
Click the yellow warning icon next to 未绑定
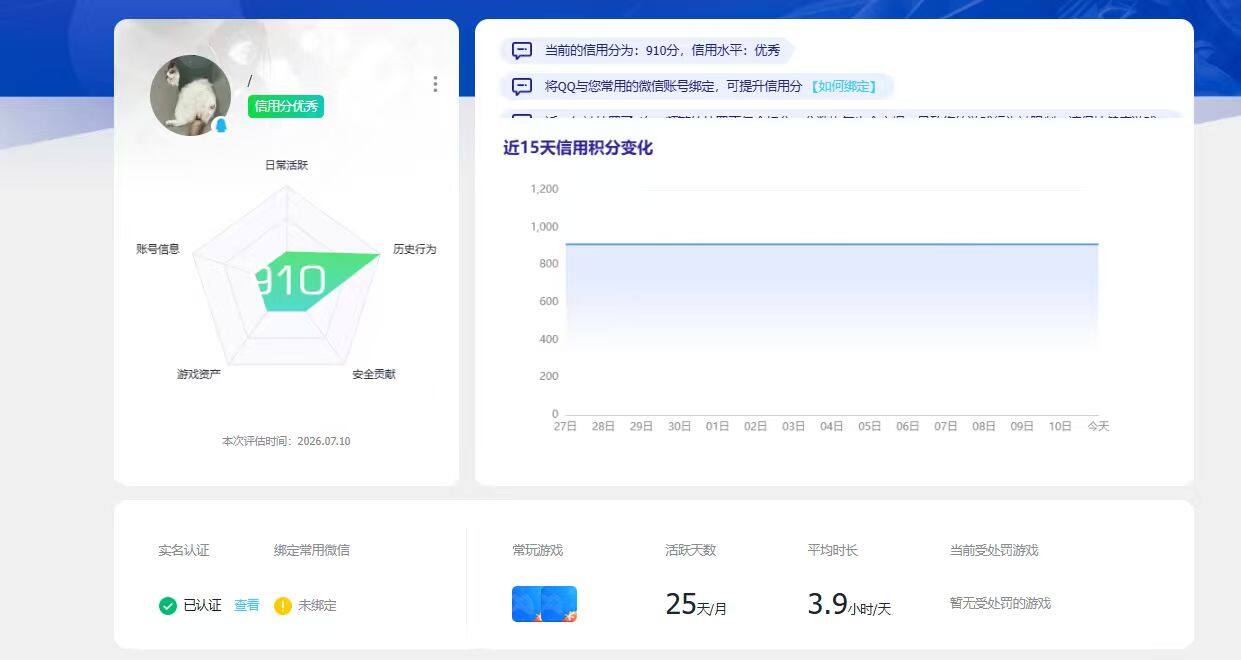283,605
